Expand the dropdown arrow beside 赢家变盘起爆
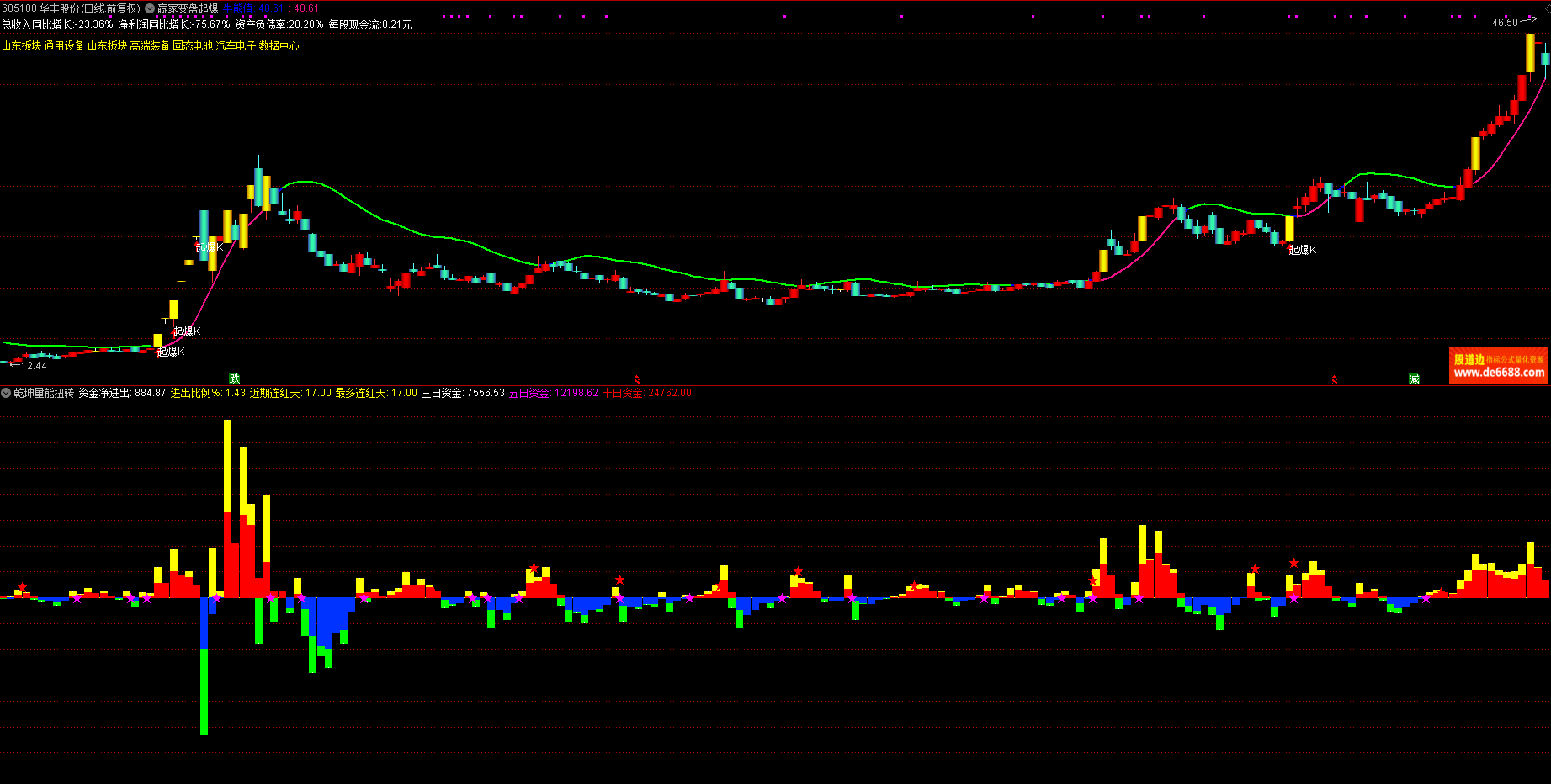The width and height of the screenshot is (1551, 784). click(150, 8)
